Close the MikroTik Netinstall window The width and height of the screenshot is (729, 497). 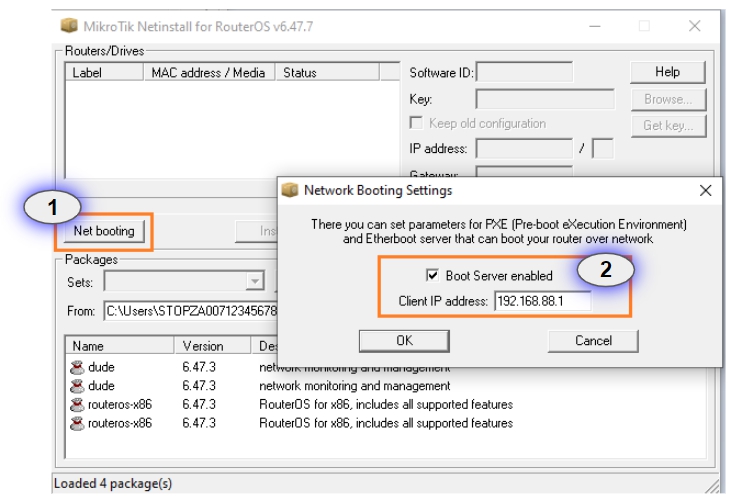coord(695,26)
